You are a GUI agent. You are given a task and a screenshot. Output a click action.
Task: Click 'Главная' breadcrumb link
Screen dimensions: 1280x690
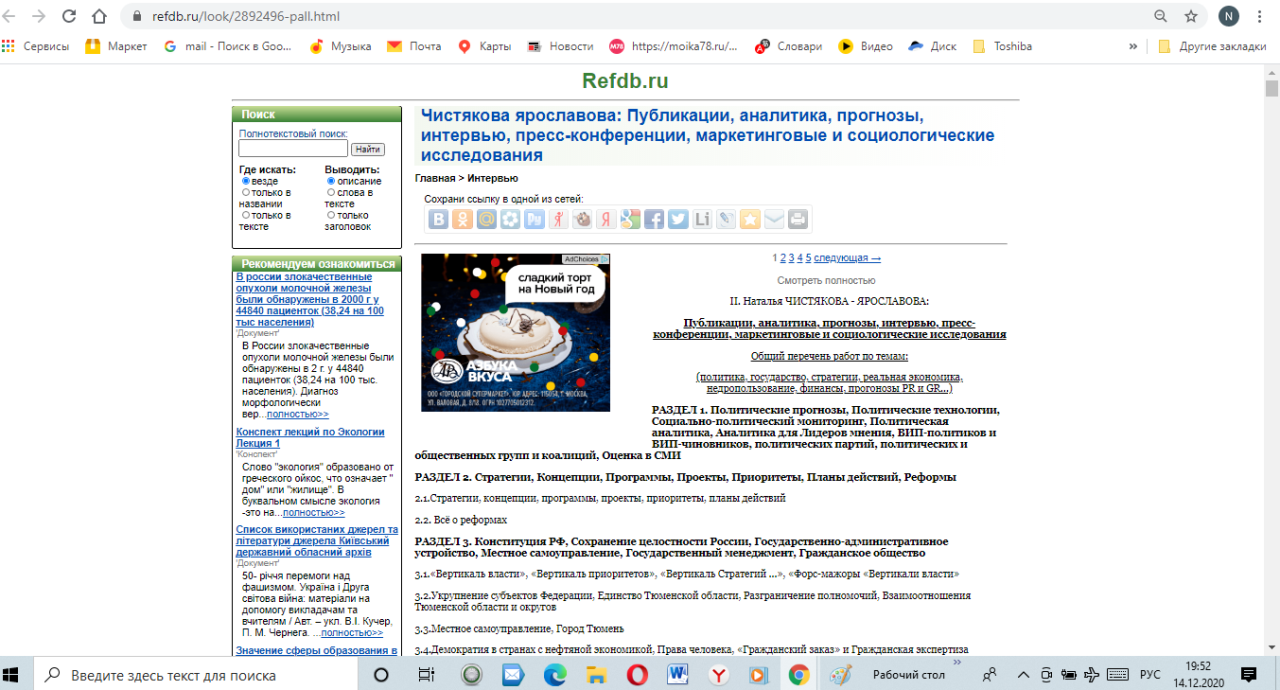pyautogui.click(x=436, y=178)
